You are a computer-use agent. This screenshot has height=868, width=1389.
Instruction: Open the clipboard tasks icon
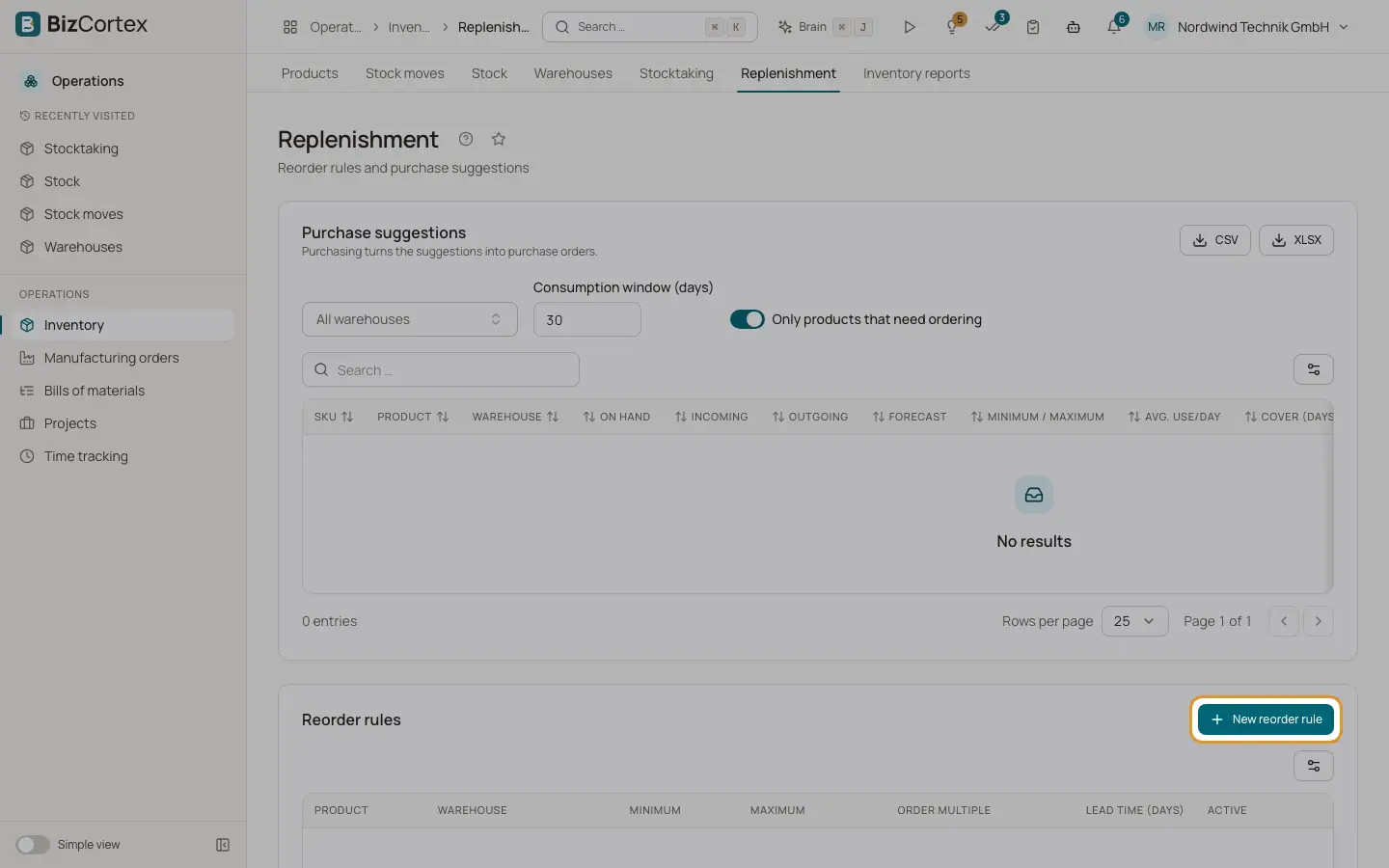(x=1033, y=27)
